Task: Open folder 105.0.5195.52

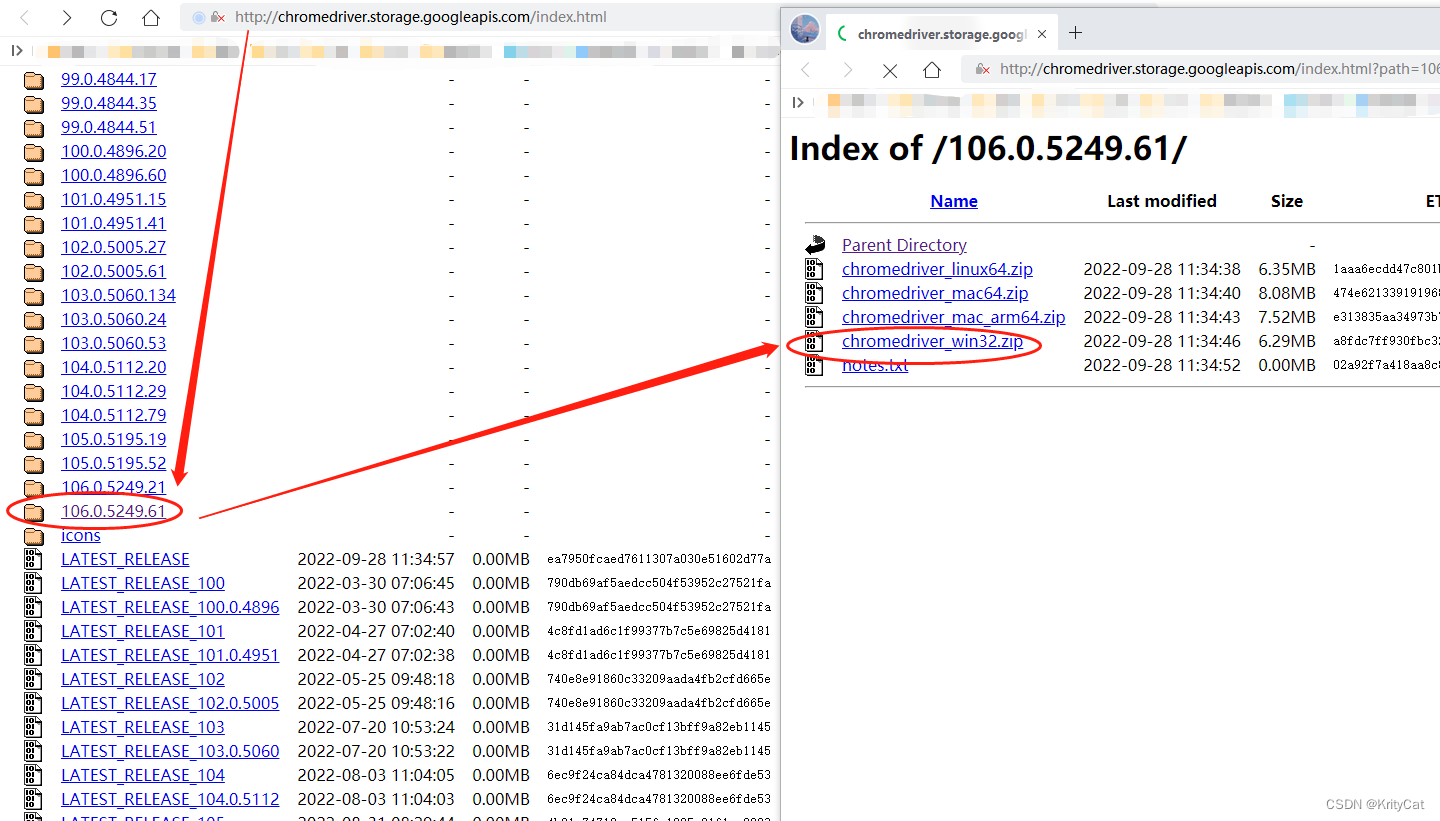Action: point(114,463)
